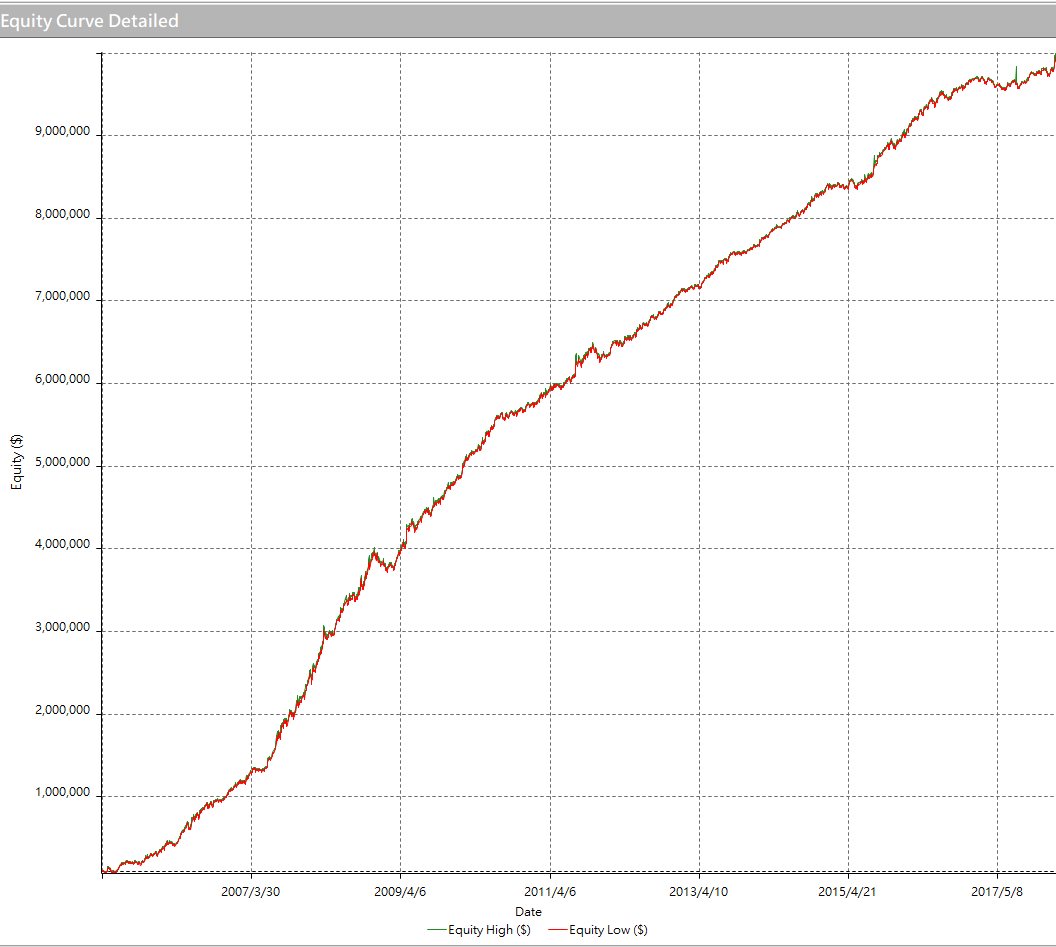Screen dimensions: 1056x947
Task: Click the 3,000,000 equity axis label
Action: 63,627
